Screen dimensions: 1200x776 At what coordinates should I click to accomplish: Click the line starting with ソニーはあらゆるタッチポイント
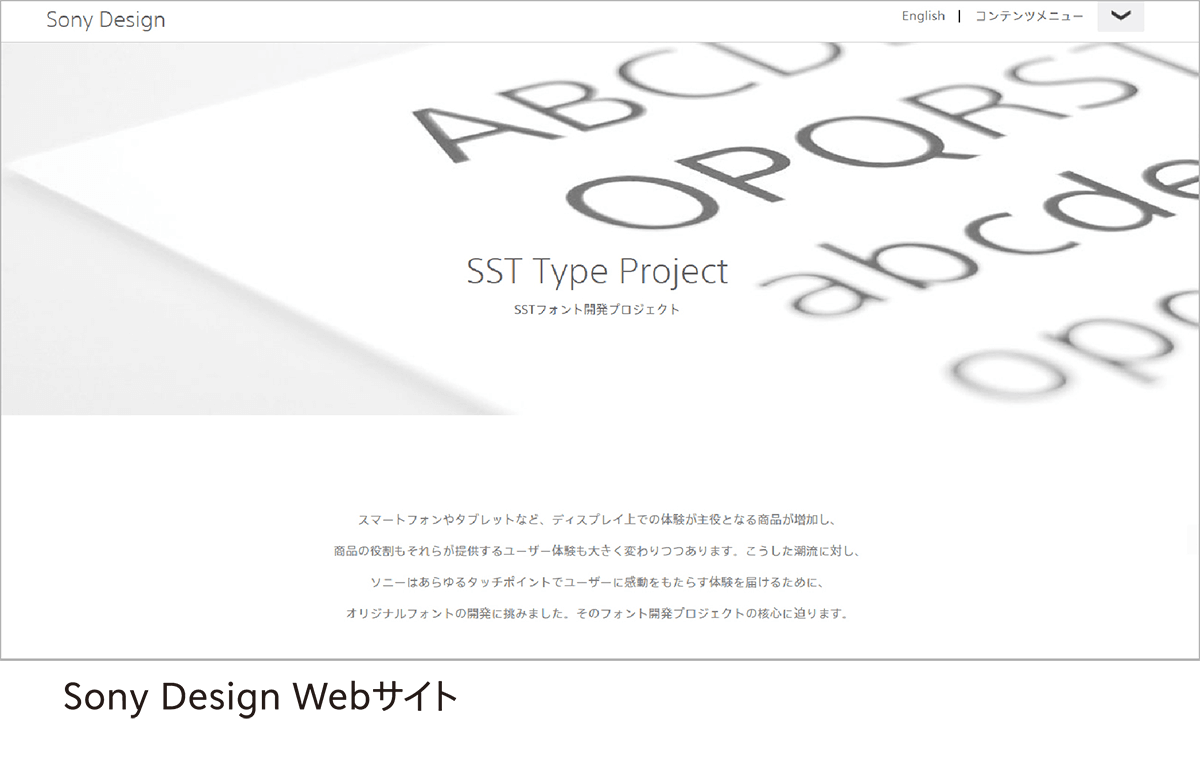(597, 582)
